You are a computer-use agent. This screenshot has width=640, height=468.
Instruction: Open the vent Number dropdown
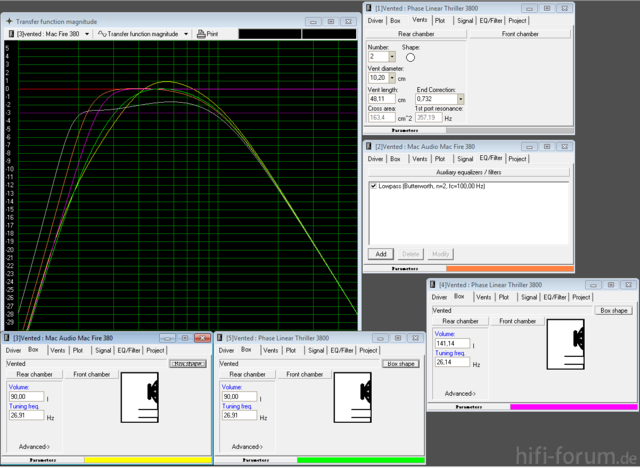tap(392, 57)
